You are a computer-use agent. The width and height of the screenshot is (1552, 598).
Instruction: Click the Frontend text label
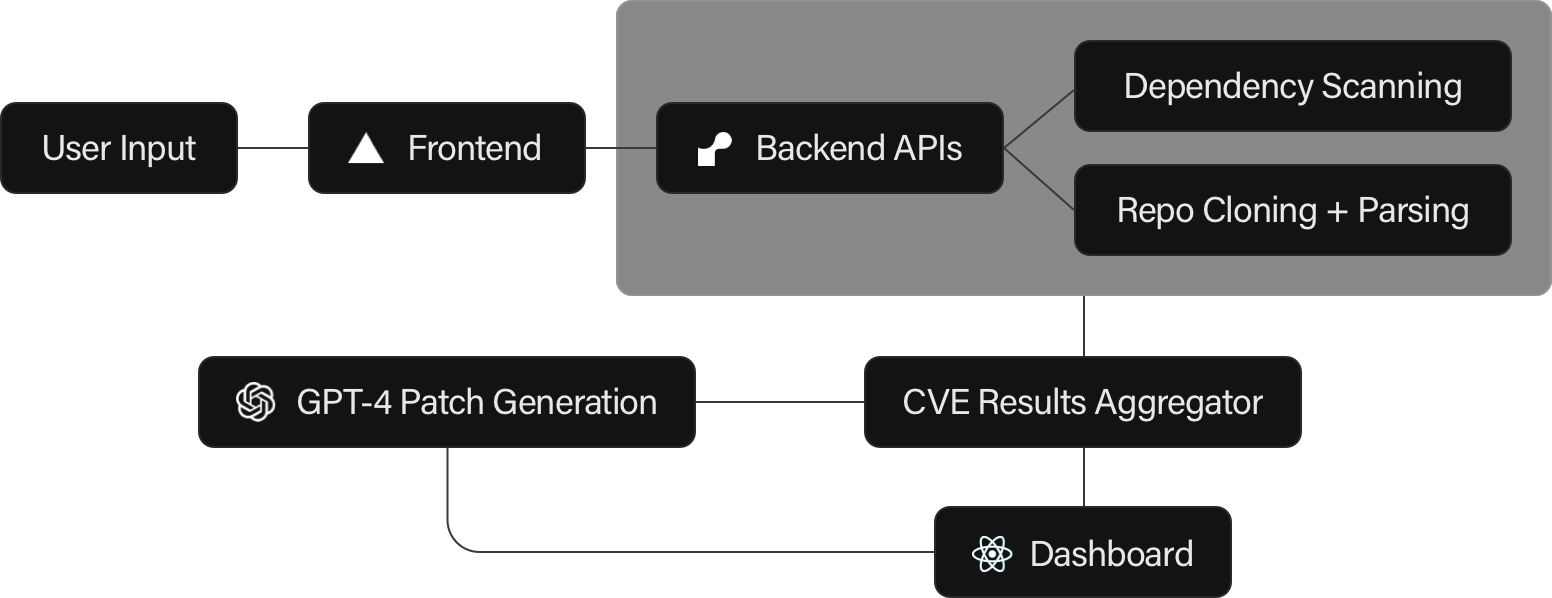point(474,149)
